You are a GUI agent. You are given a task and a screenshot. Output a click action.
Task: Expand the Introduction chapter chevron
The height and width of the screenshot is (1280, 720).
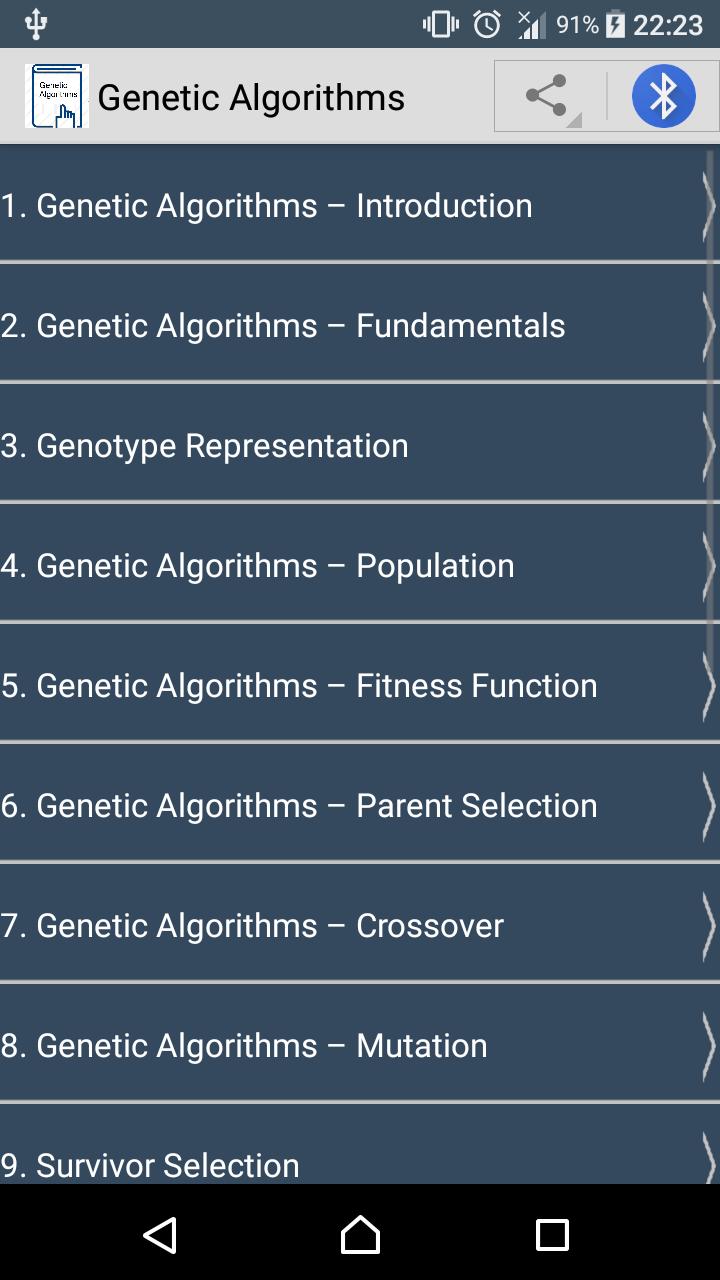[x=708, y=206]
